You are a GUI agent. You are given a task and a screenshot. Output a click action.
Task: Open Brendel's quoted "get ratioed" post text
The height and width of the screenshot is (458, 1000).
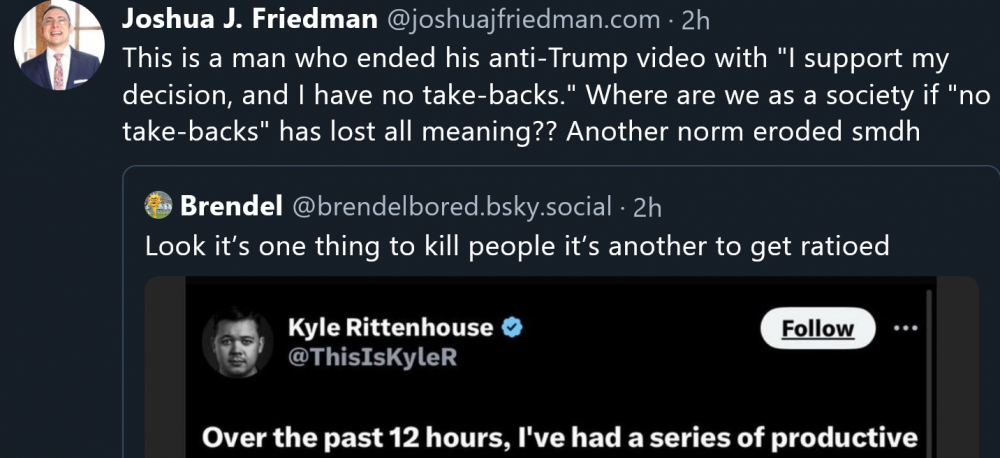[517, 245]
